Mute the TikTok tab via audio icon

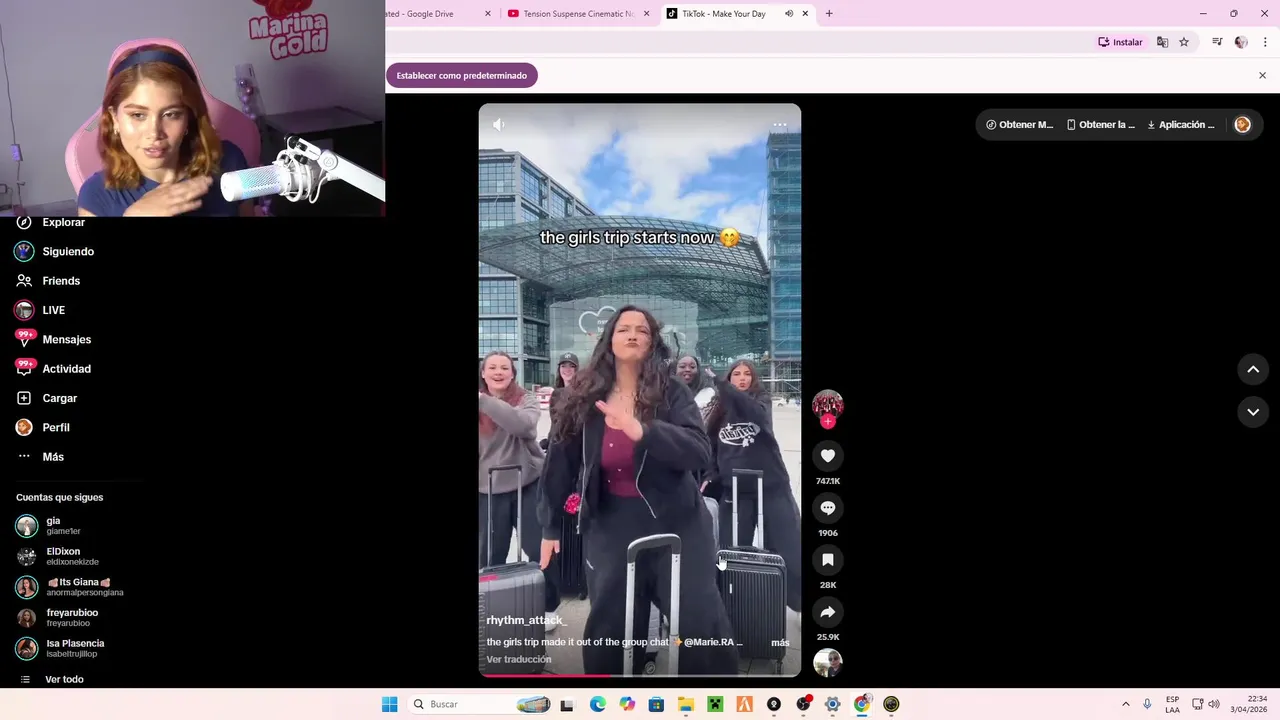789,14
